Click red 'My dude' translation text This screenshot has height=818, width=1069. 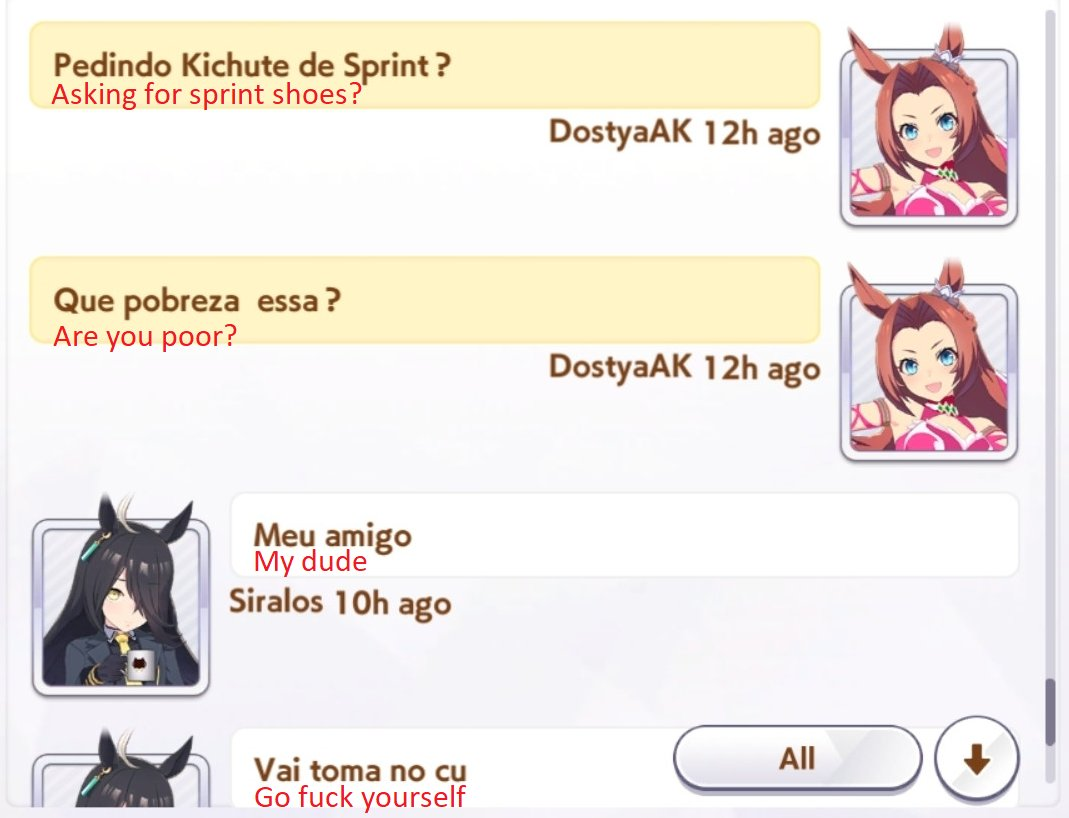(x=310, y=562)
